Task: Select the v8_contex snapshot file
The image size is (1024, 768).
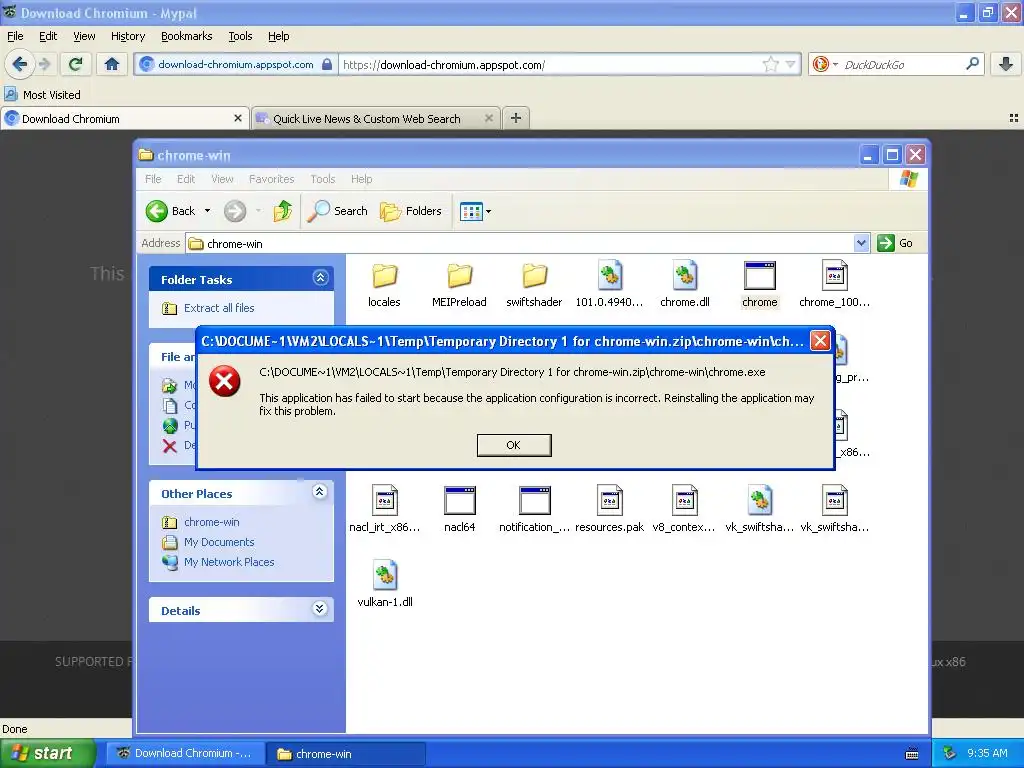Action: [x=684, y=509]
